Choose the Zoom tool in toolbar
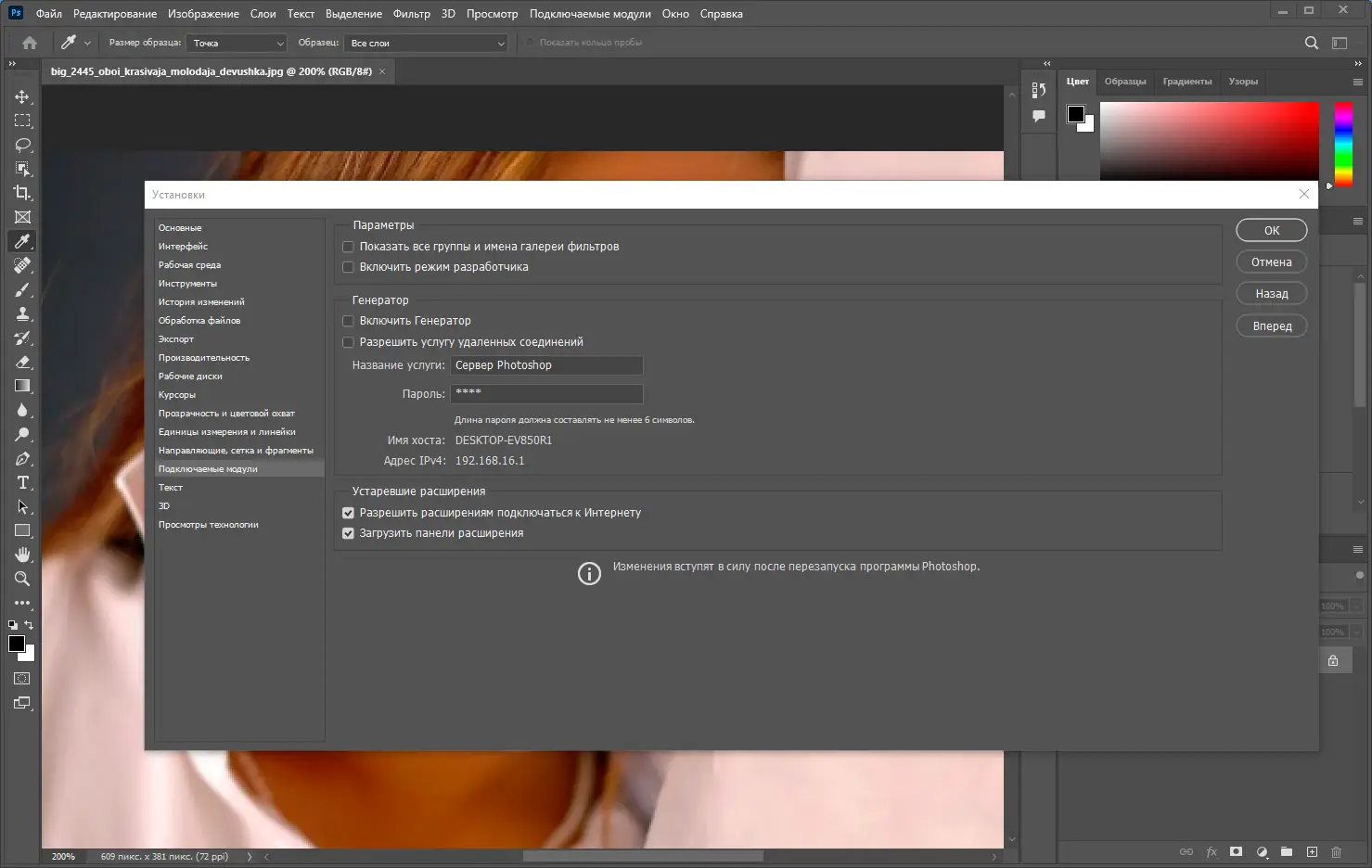Screen dimensions: 1372x868 [22, 579]
